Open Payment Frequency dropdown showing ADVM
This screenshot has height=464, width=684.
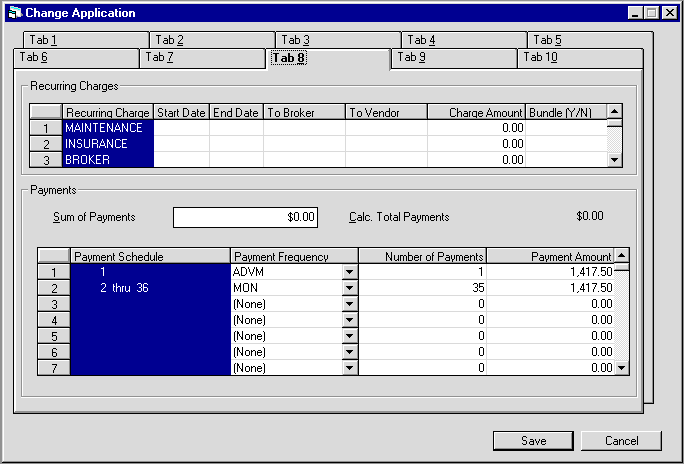(x=349, y=272)
